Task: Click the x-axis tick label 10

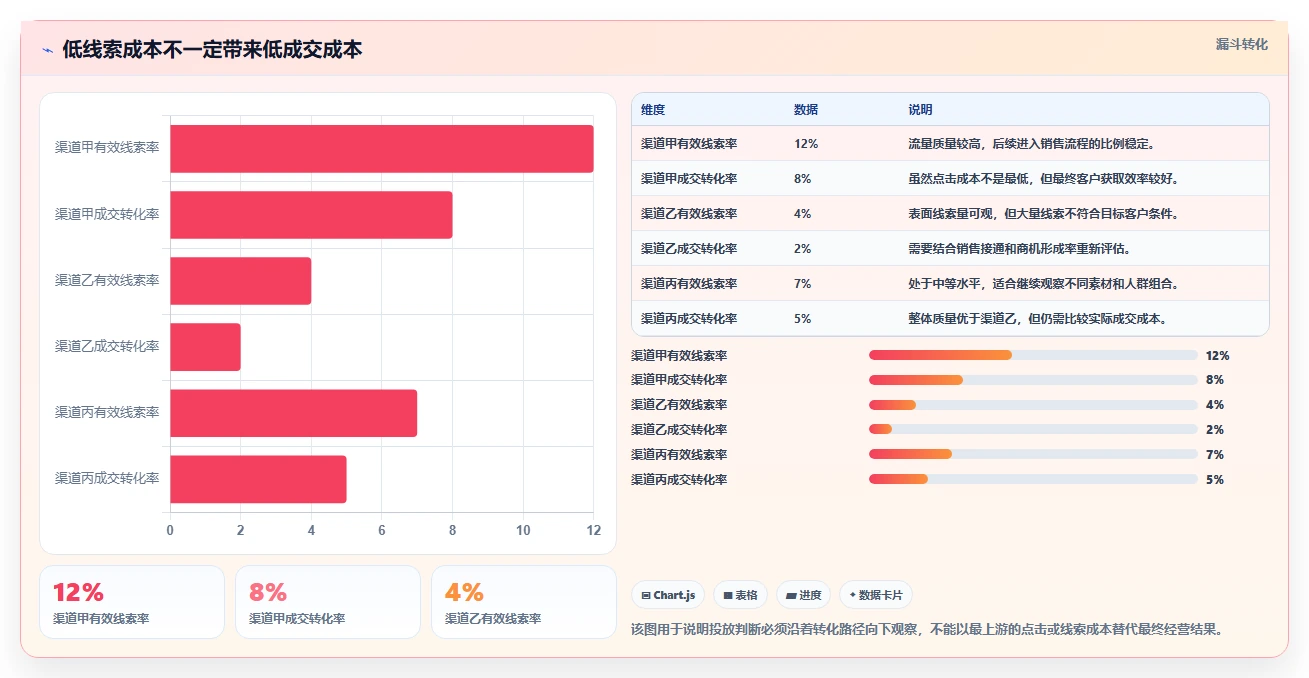Action: 523,530
